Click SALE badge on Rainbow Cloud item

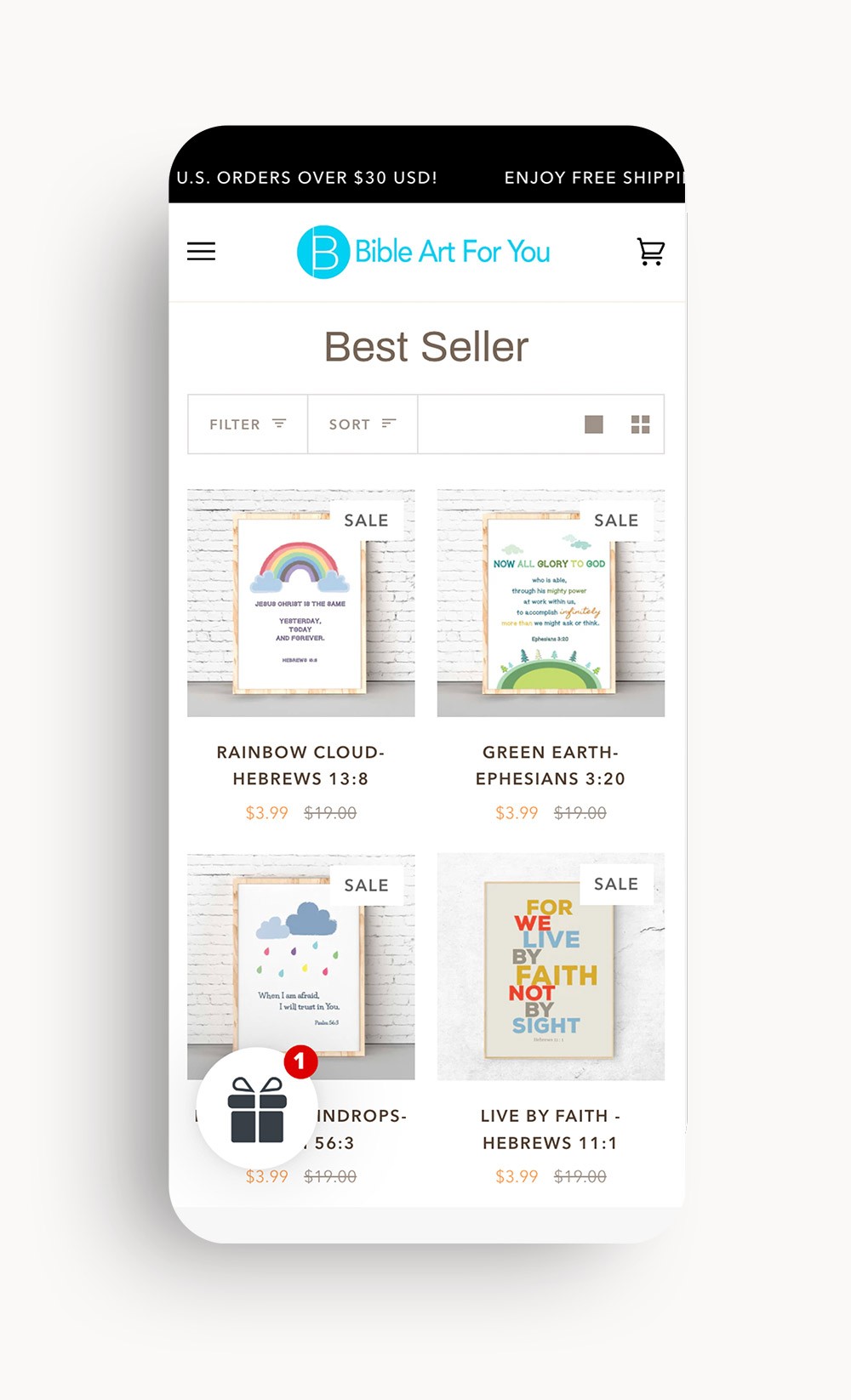pos(366,521)
